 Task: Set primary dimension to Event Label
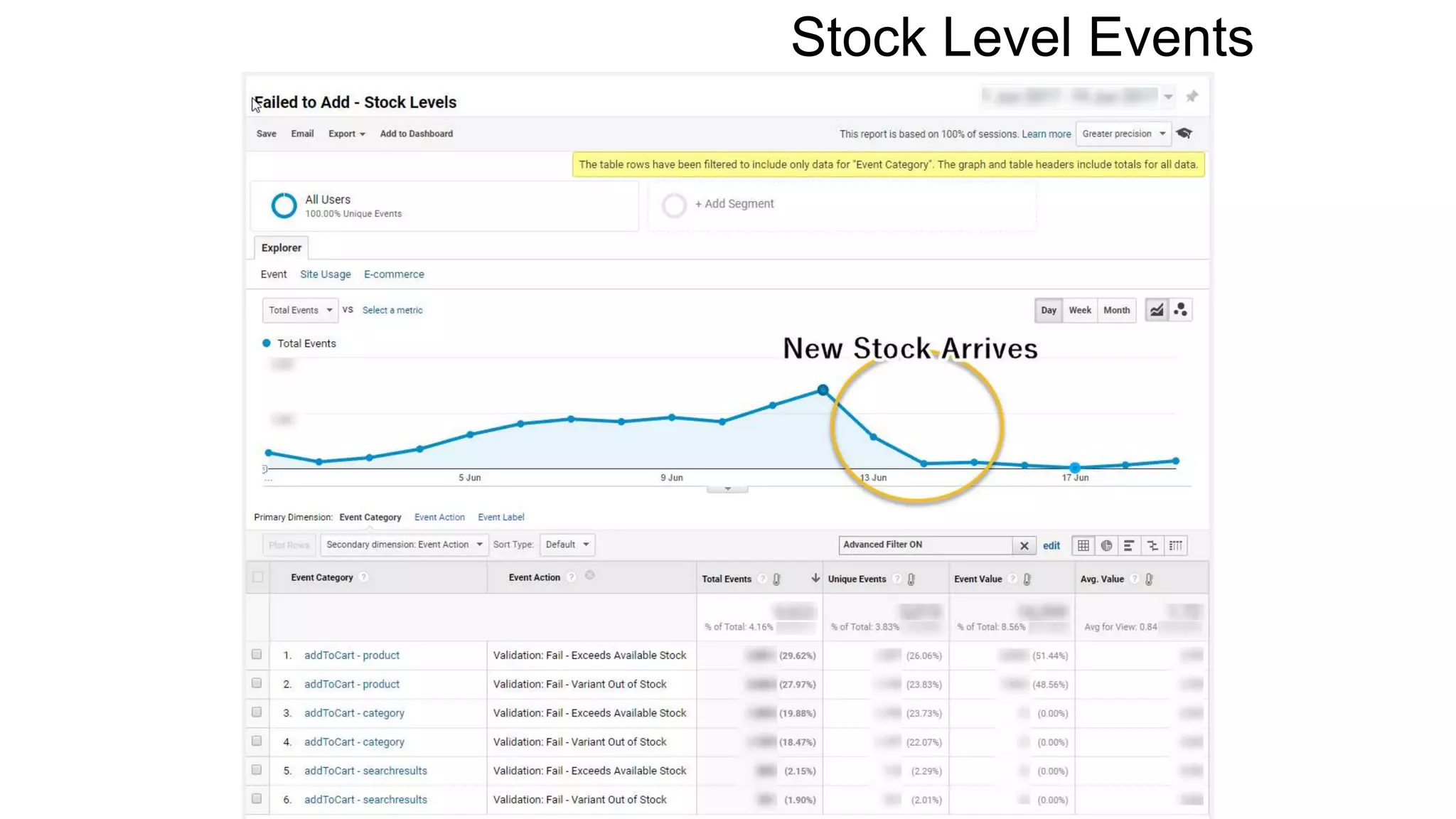[x=501, y=518]
